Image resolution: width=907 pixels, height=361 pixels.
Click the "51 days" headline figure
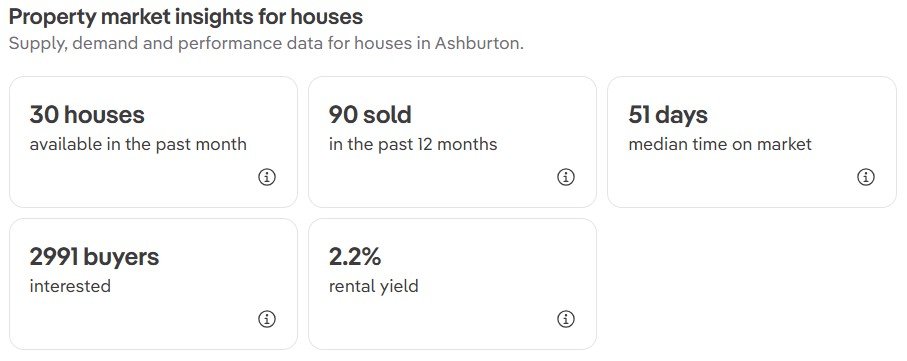point(668,115)
